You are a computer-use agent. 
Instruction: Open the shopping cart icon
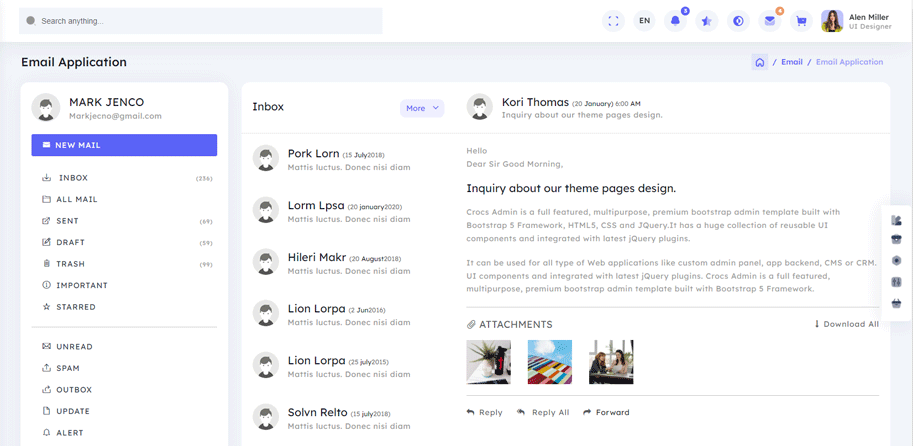pyautogui.click(x=800, y=20)
